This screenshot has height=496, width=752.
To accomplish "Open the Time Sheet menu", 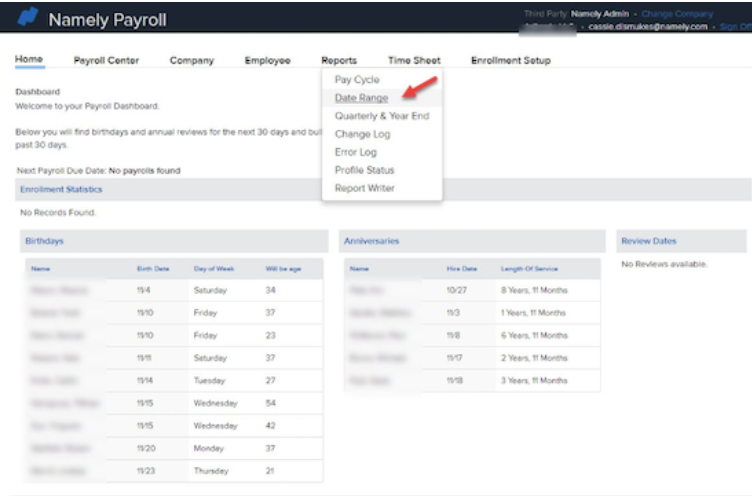I will [413, 61].
